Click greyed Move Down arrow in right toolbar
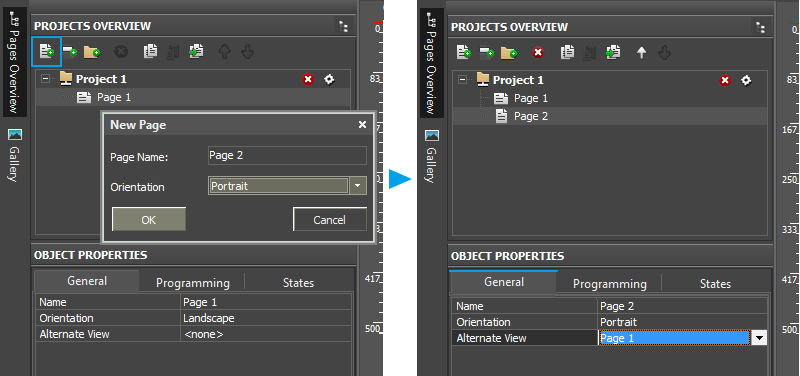800x376 pixels. [664, 53]
